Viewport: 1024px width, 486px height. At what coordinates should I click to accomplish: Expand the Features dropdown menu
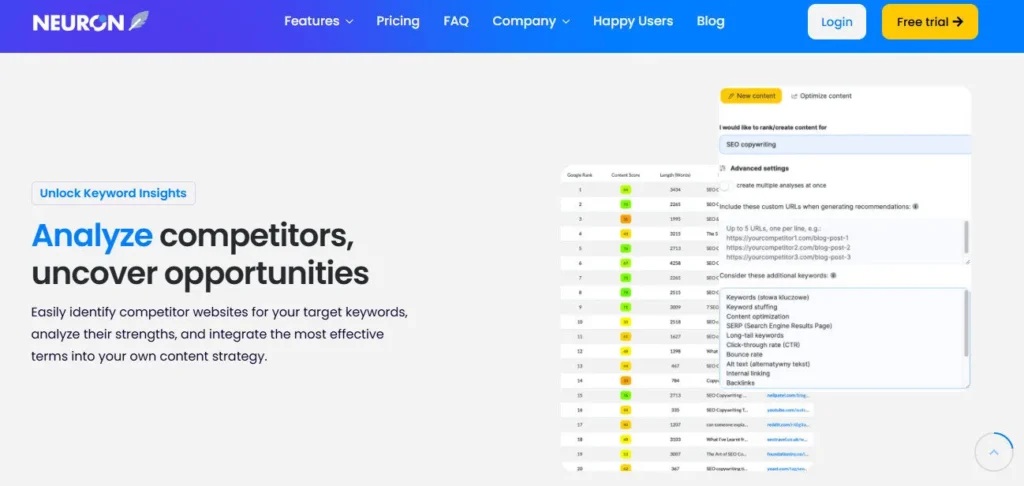319,21
